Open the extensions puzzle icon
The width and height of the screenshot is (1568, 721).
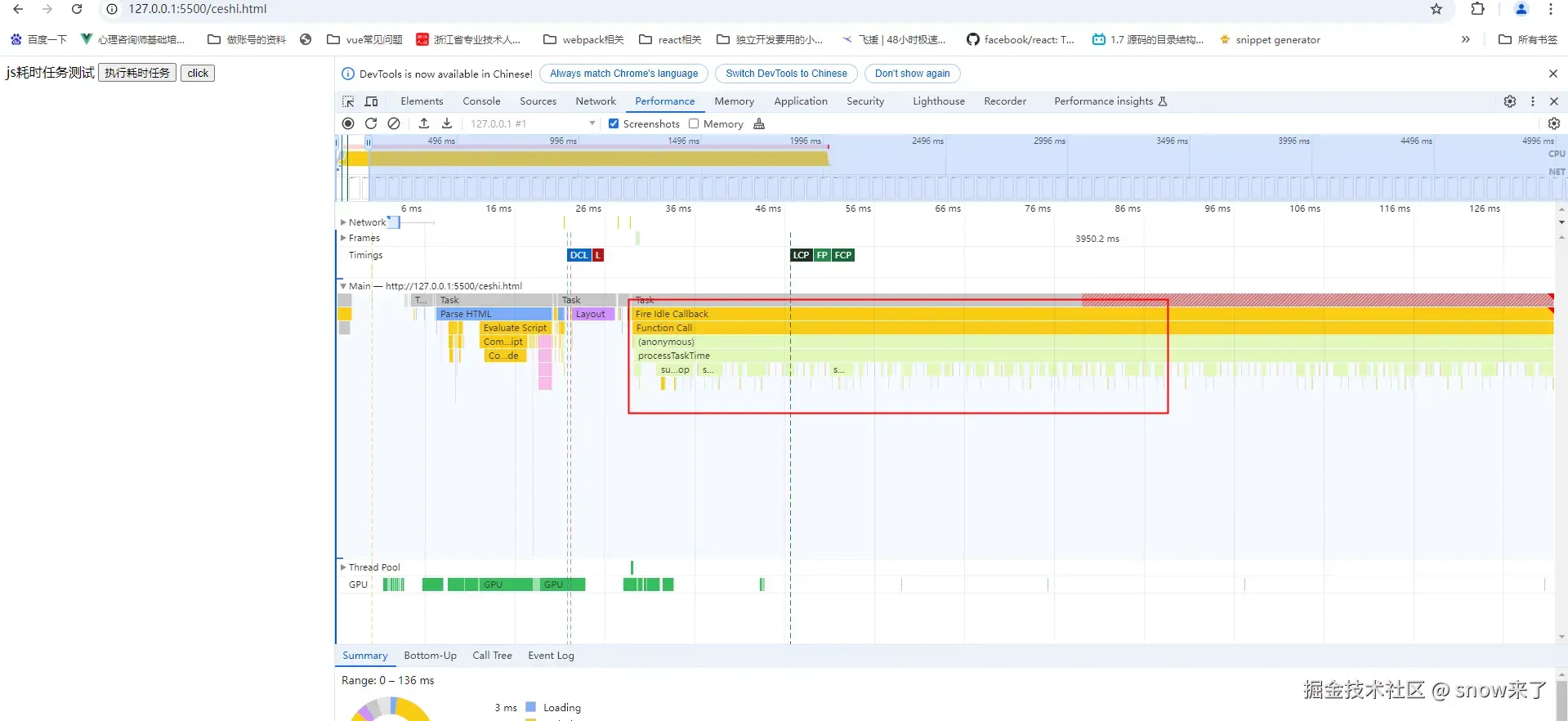pyautogui.click(x=1477, y=9)
